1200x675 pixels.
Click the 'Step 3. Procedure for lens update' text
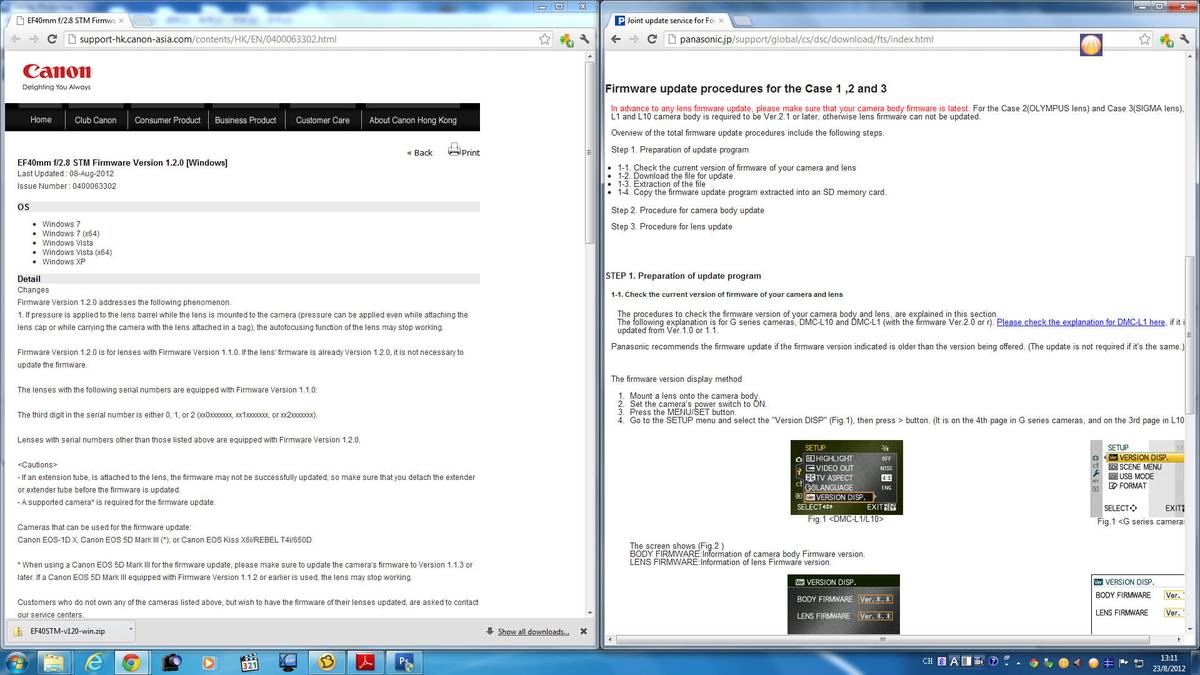pos(672,227)
